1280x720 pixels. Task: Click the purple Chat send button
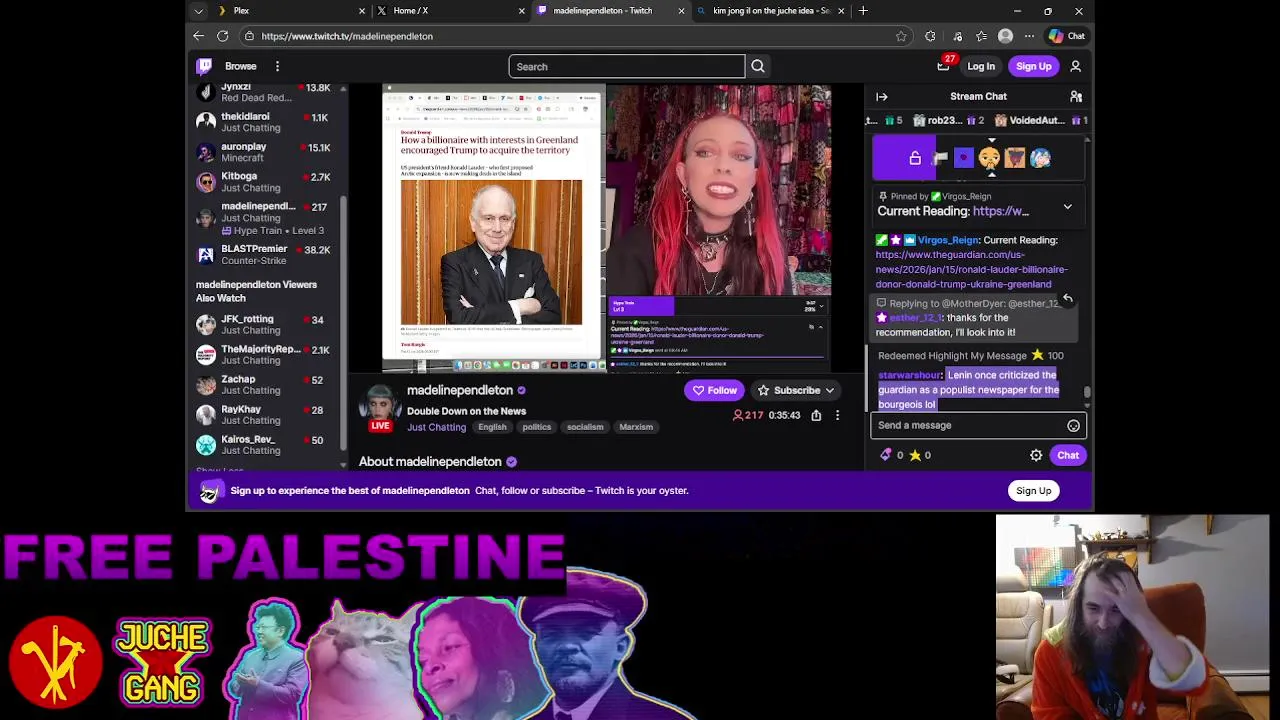point(1068,455)
